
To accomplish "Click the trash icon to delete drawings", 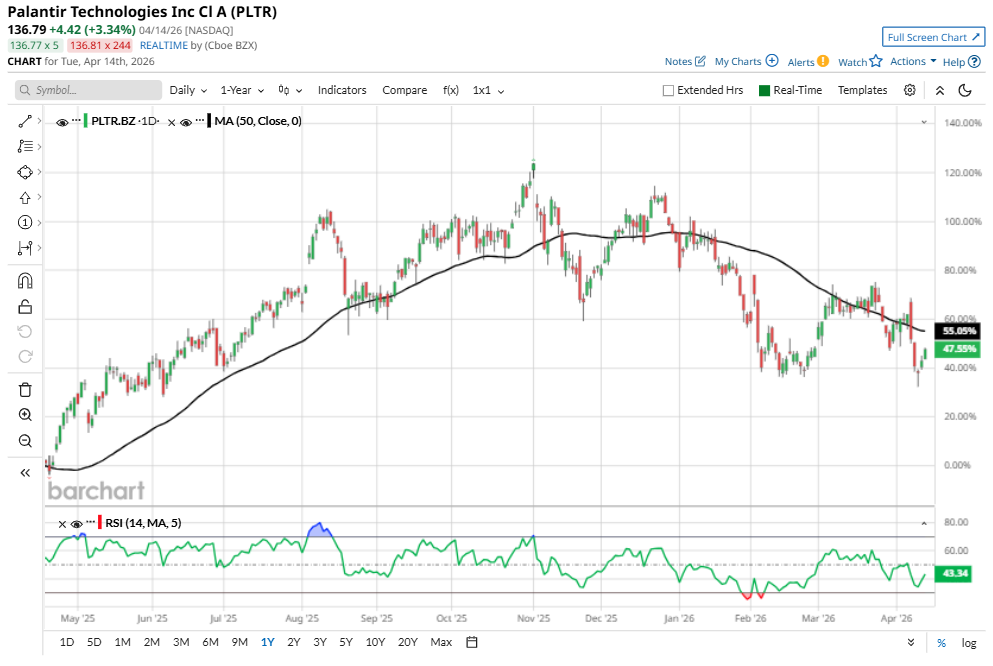I will 25,389.
